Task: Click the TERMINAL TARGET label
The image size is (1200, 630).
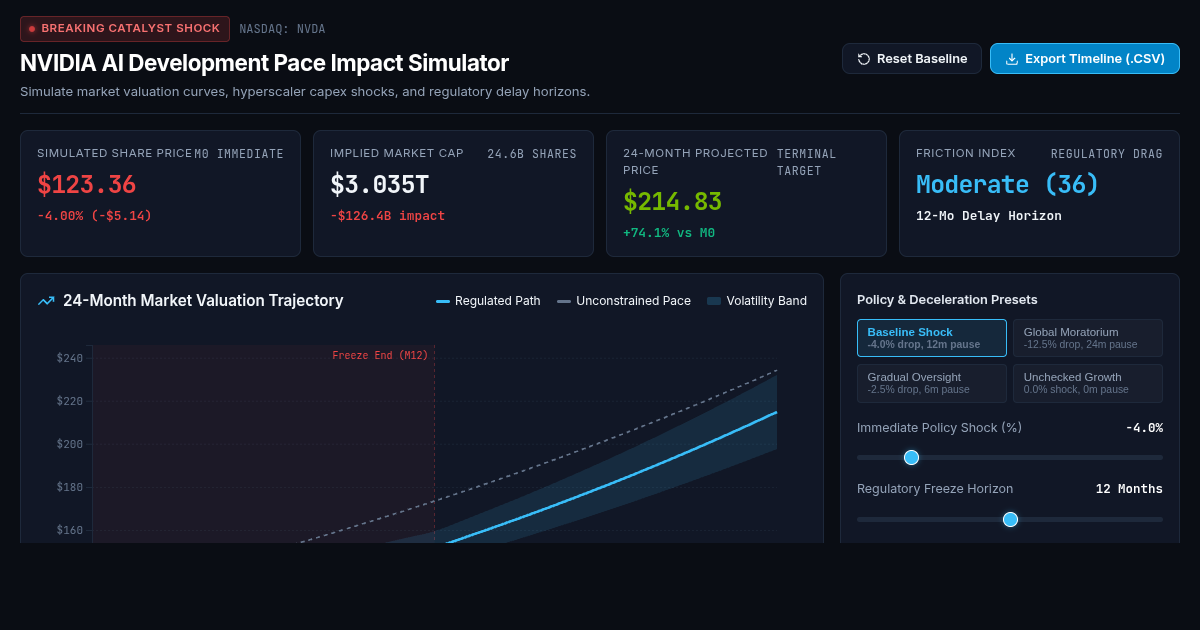Action: (807, 162)
